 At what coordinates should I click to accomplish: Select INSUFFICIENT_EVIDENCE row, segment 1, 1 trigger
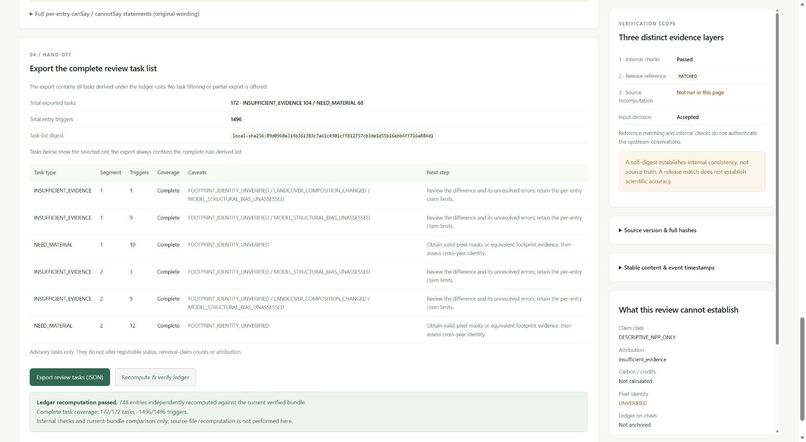point(308,195)
